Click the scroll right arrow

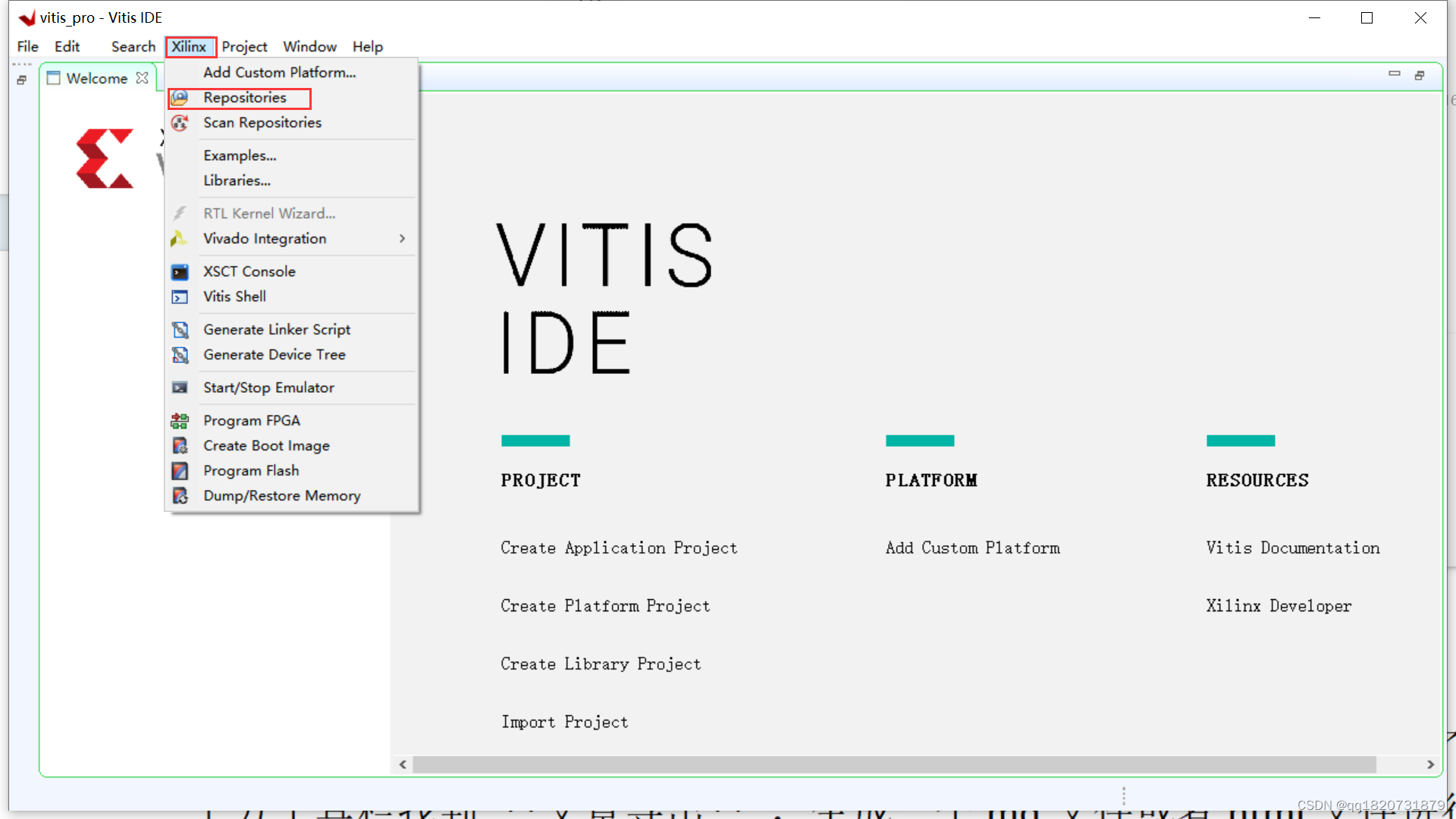point(1430,764)
